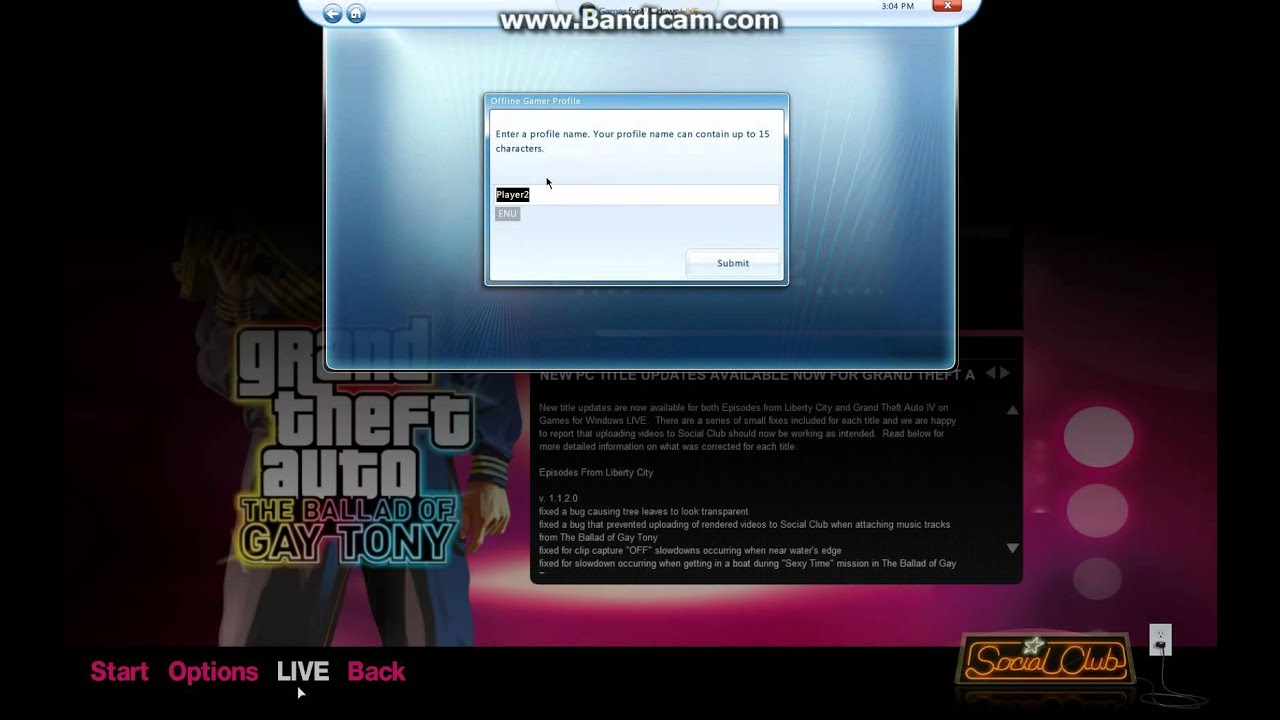Select LIVE in the game menu
This screenshot has height=720, width=1280.
303,672
